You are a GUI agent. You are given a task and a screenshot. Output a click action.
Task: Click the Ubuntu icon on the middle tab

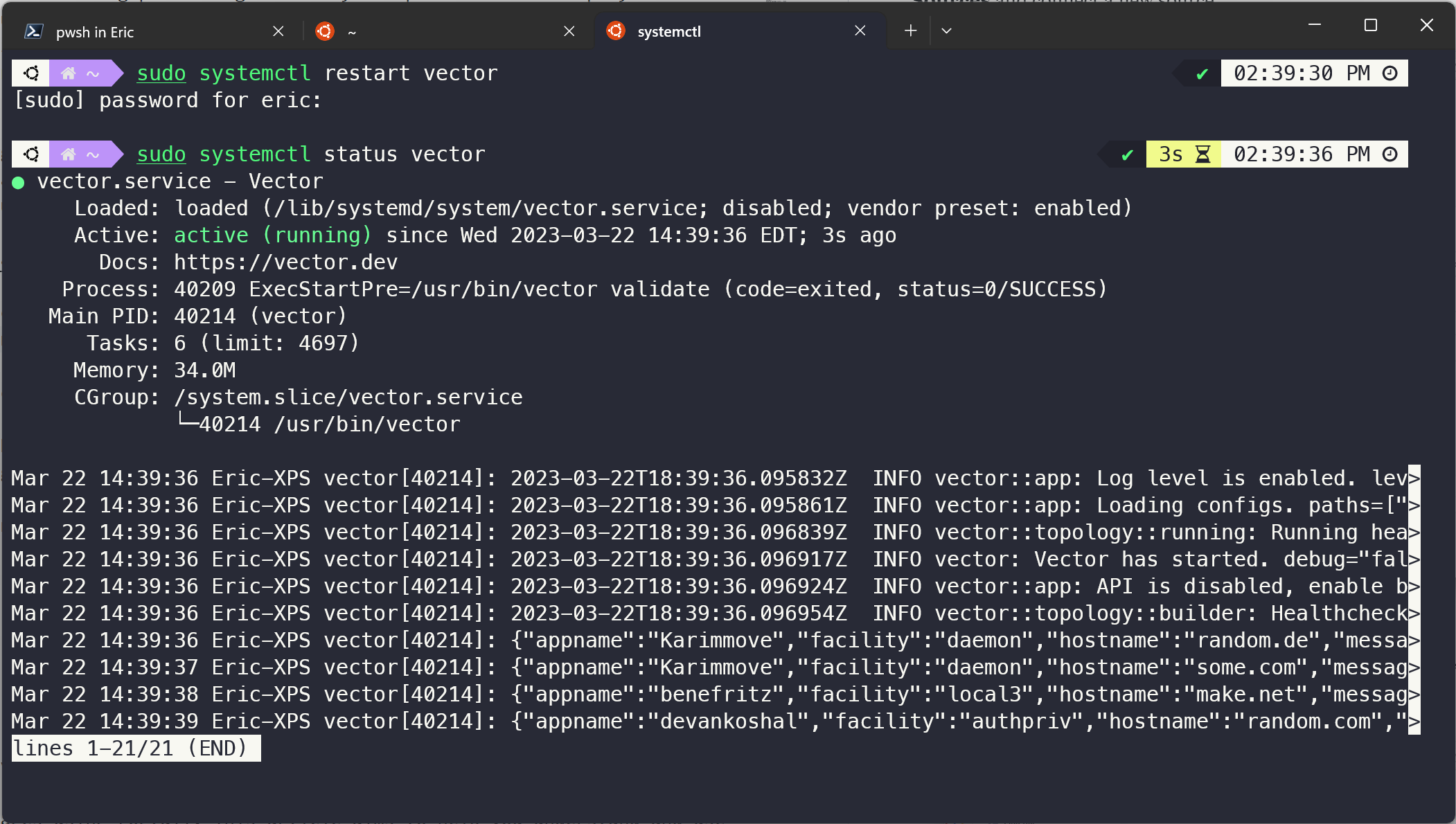click(324, 31)
